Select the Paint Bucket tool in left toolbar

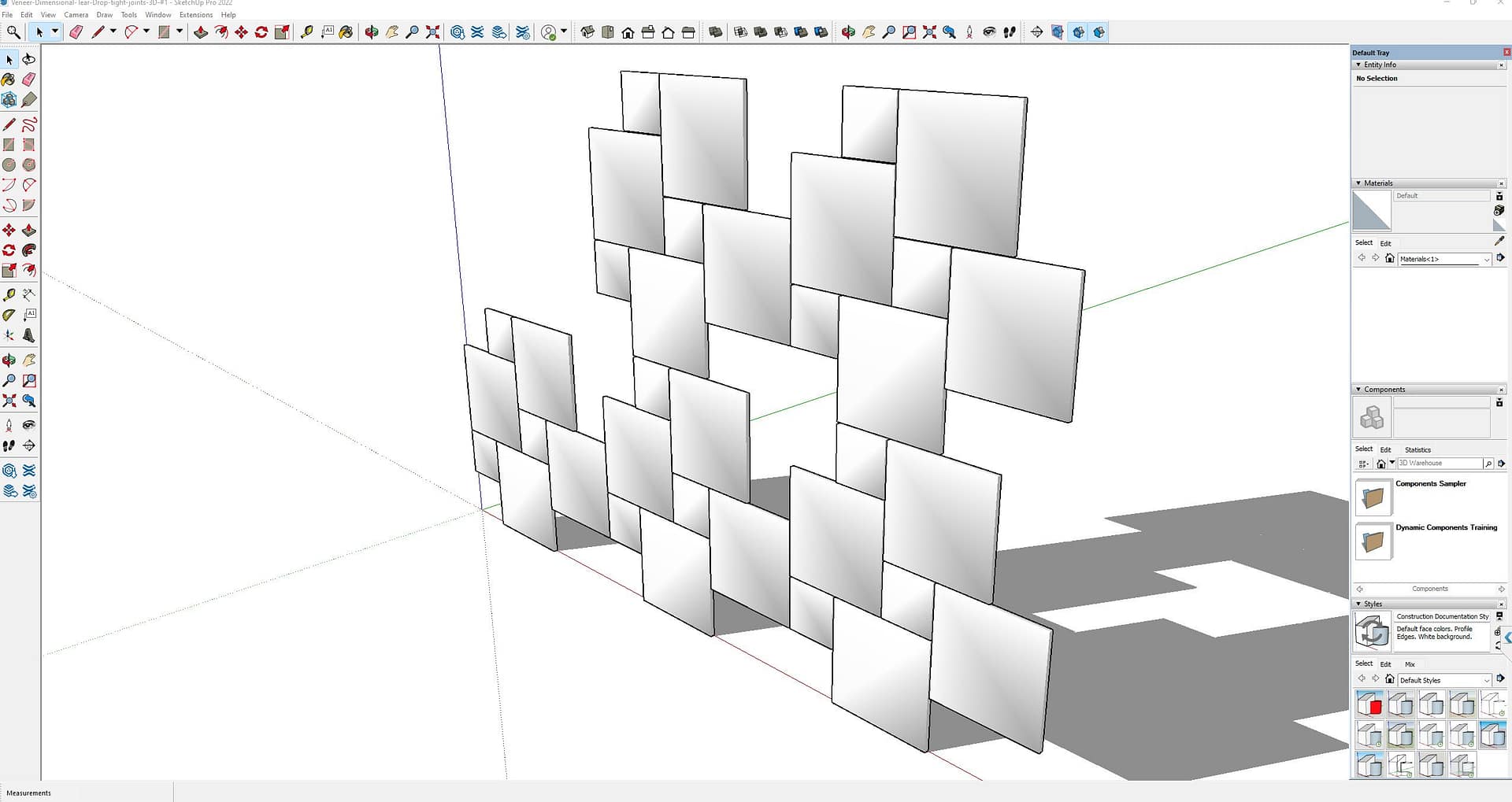[9, 79]
